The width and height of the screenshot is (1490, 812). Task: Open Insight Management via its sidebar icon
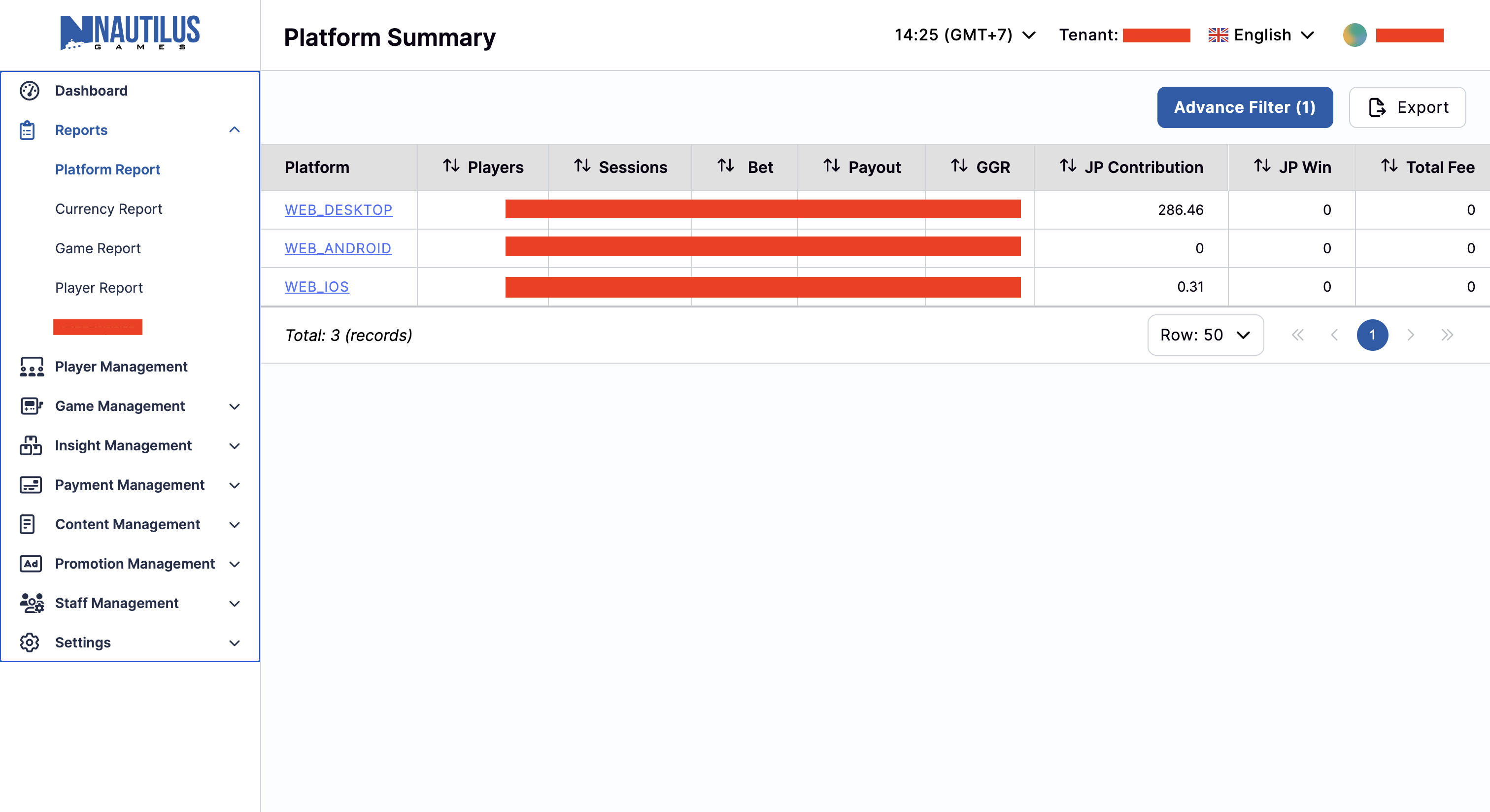31,445
